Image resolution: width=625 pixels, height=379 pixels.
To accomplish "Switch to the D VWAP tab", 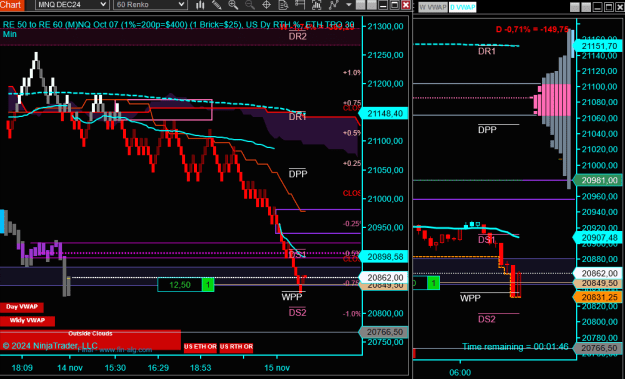I will coord(462,7).
